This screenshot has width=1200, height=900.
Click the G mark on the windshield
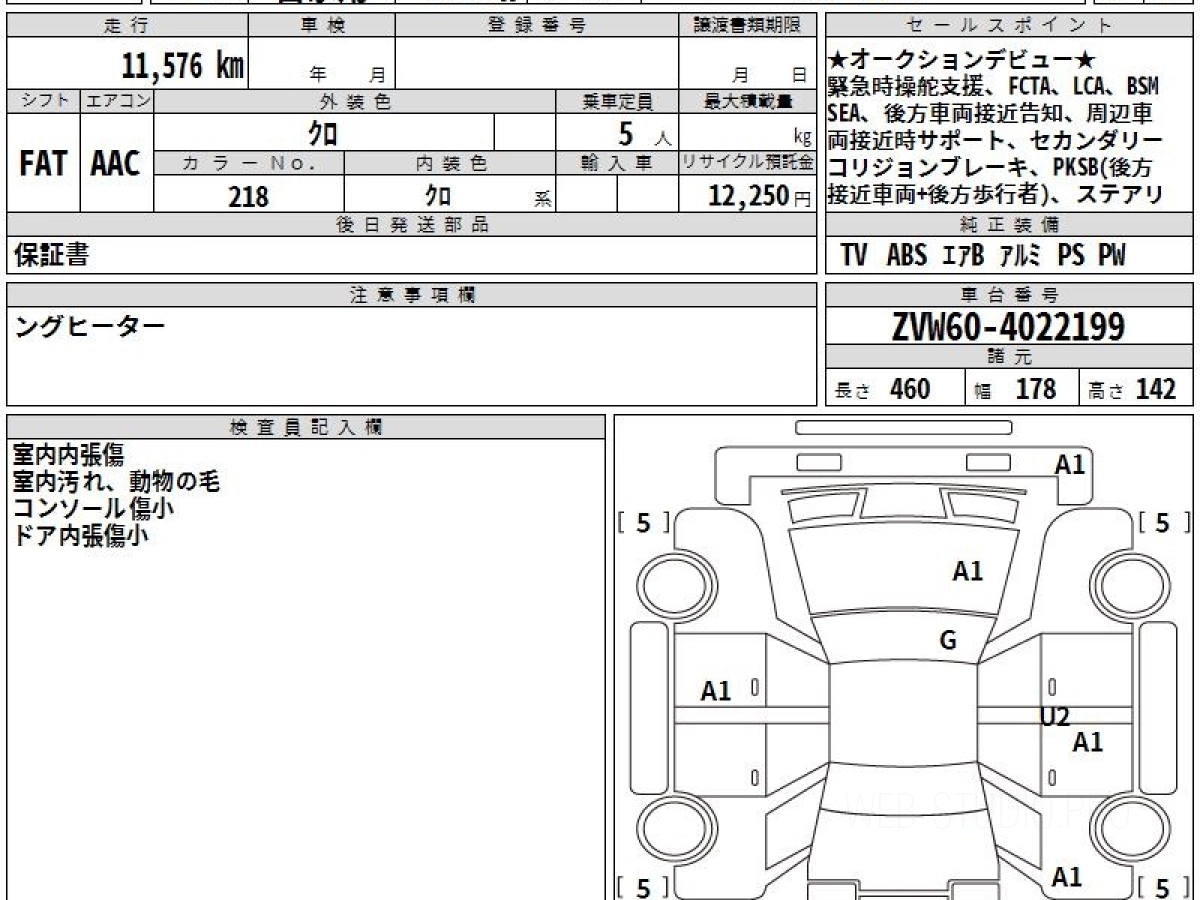[948, 641]
